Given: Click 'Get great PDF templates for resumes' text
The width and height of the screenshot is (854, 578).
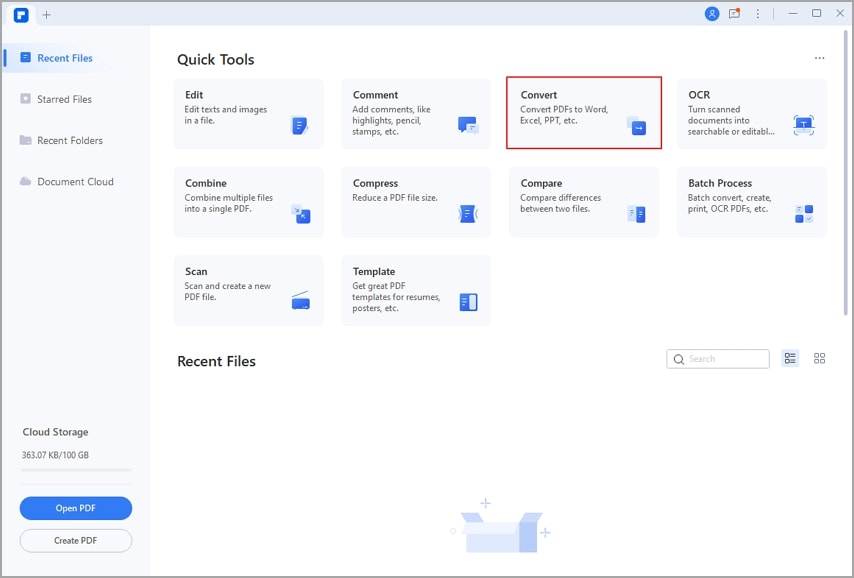Looking at the screenshot, I should 396,297.
